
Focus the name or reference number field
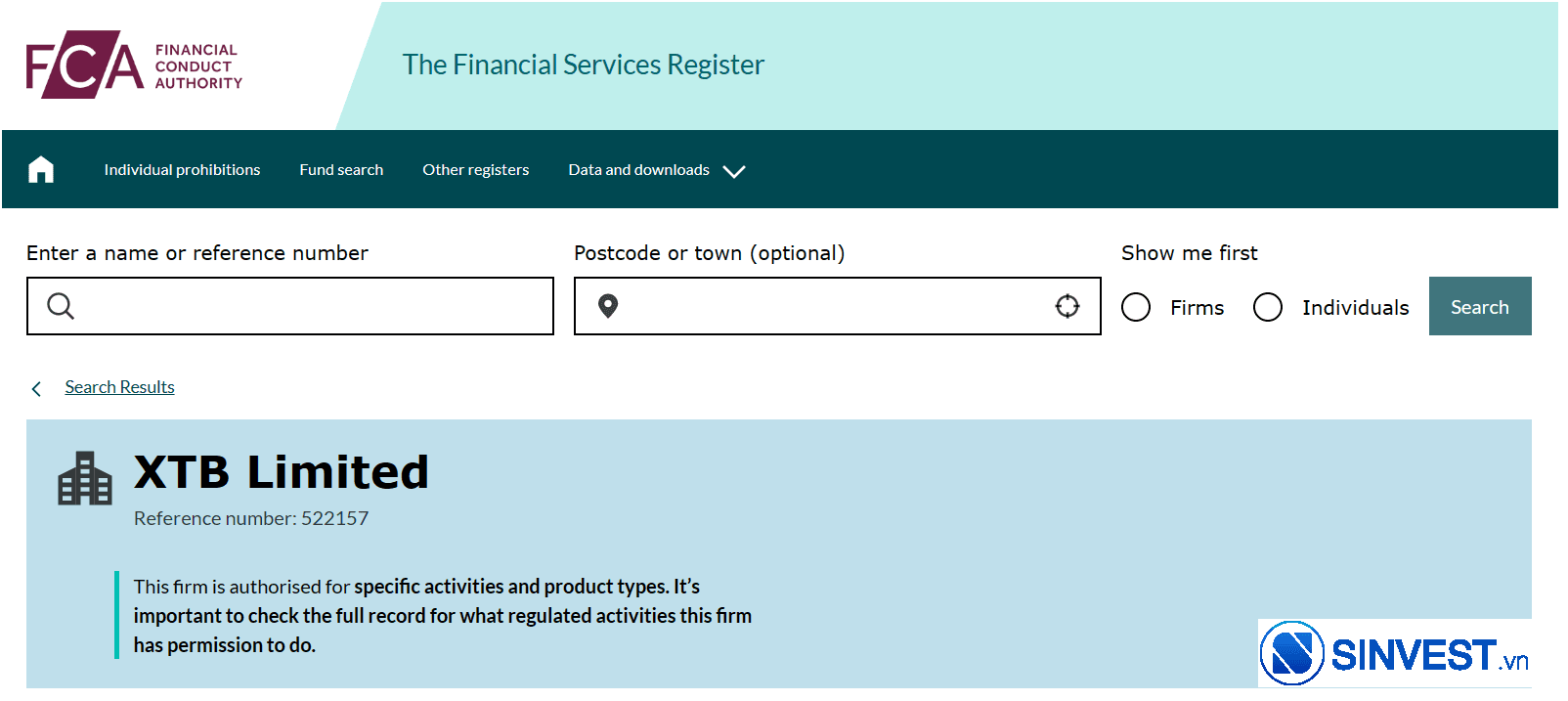[x=290, y=306]
